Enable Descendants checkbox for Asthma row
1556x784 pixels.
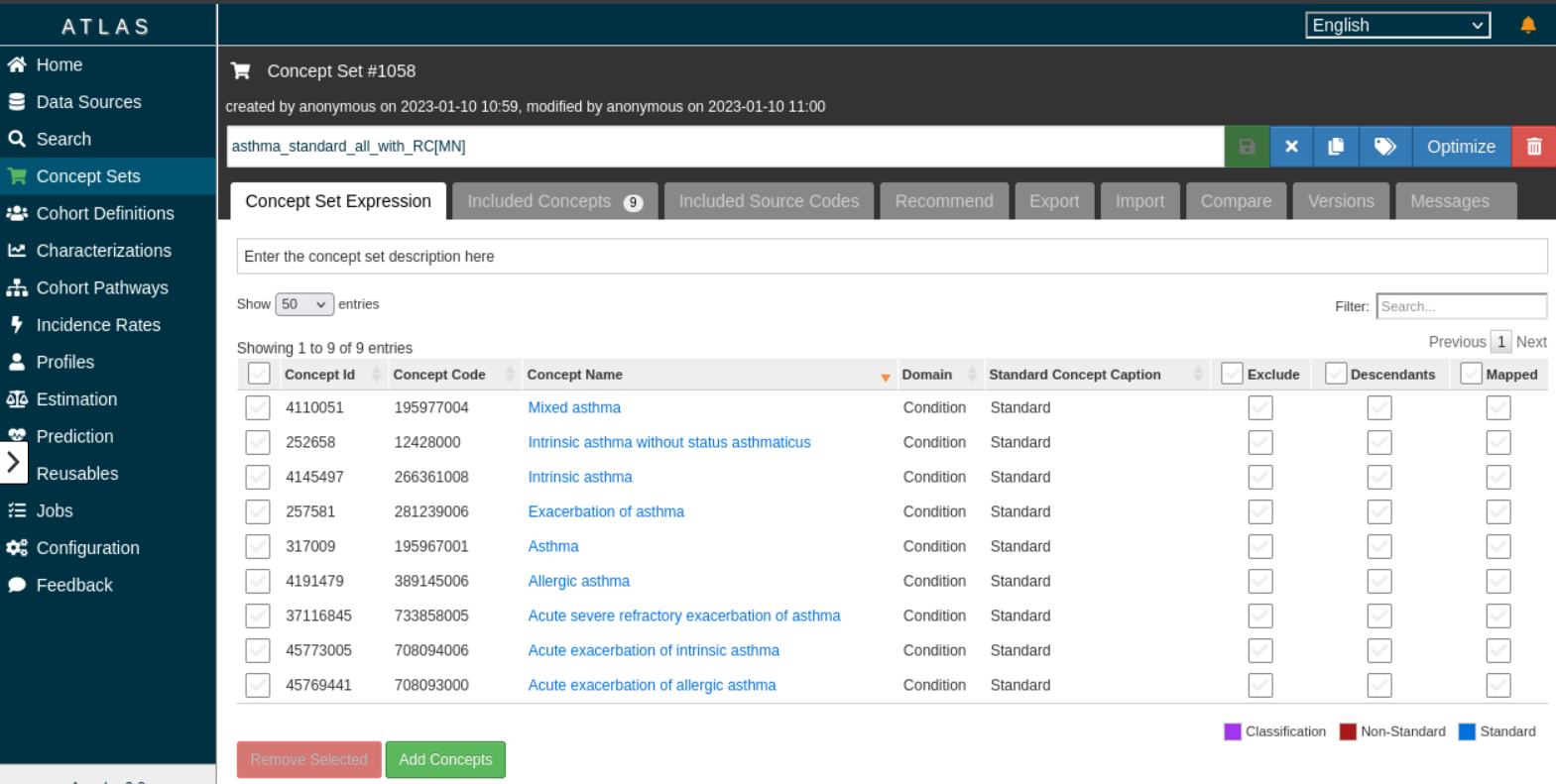1378,546
